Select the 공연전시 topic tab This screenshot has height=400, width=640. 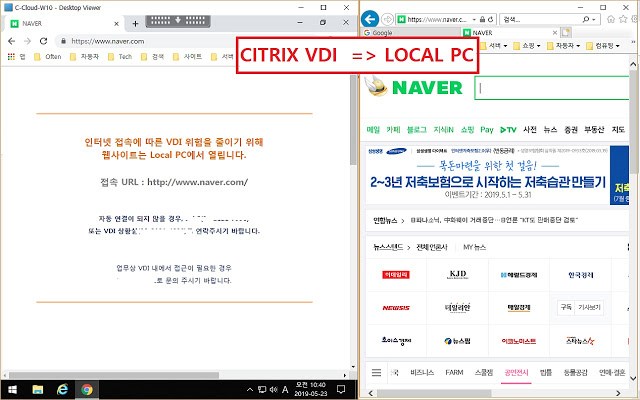516,372
